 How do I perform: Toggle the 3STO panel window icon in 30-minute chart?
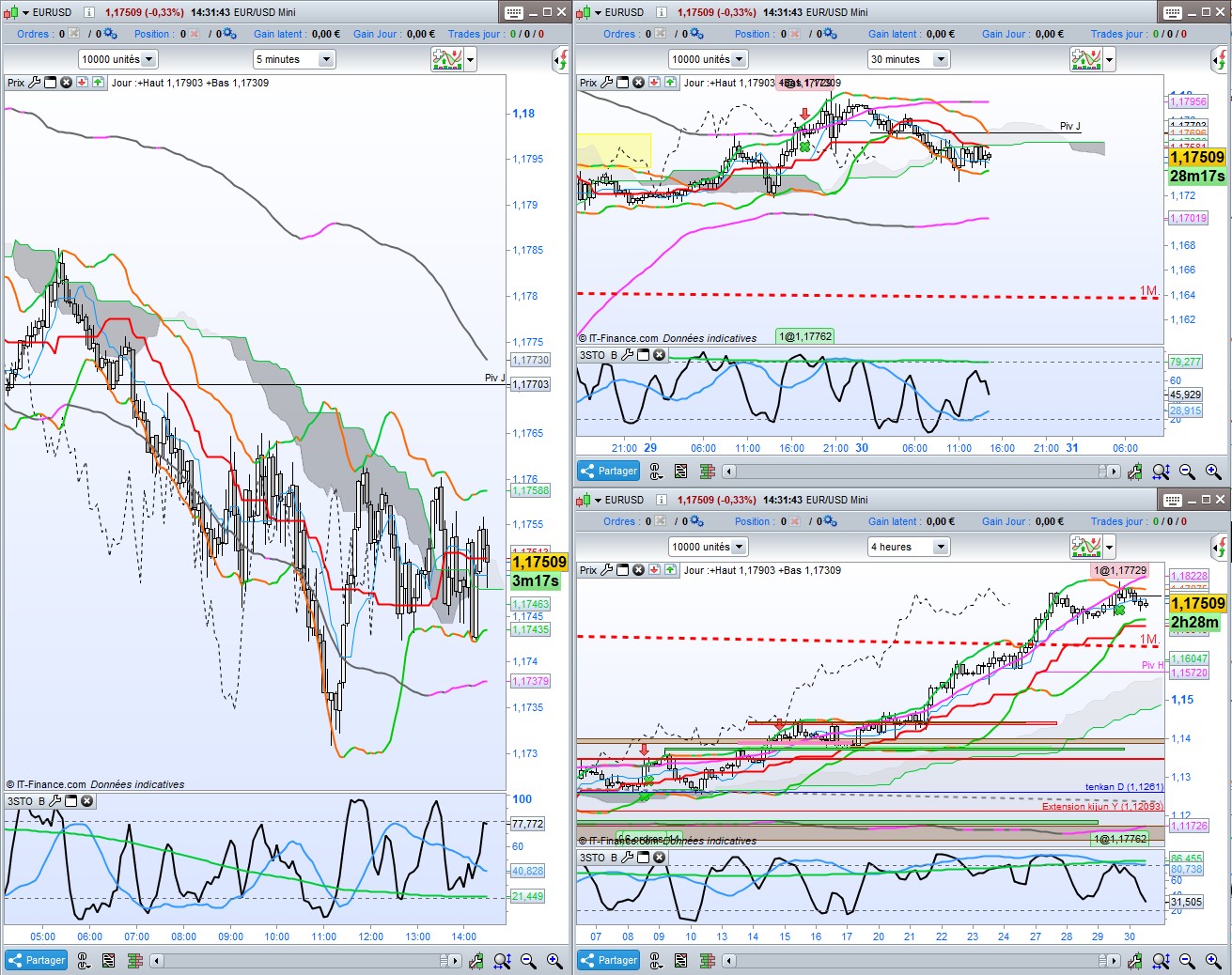coord(644,355)
